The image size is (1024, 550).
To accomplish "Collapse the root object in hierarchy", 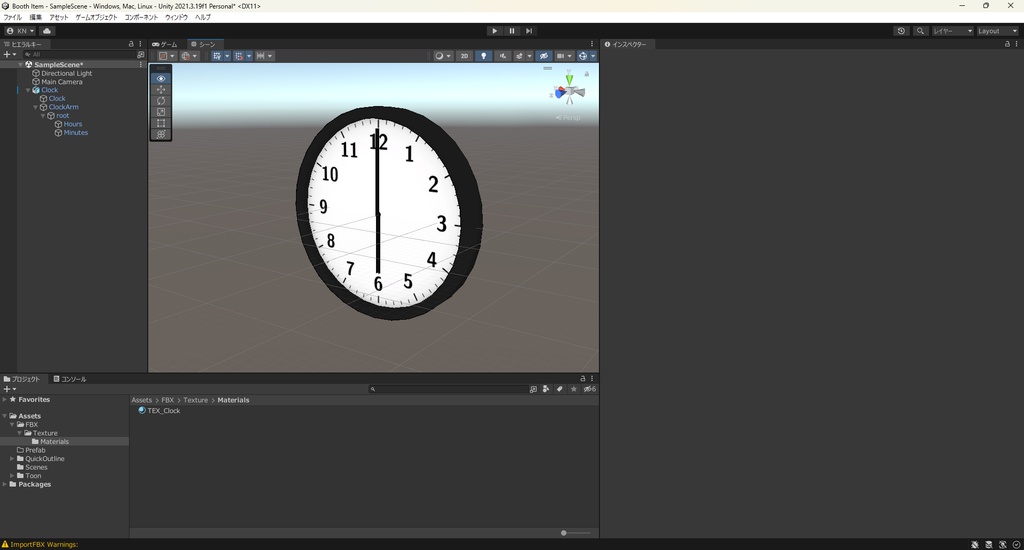I will tap(43, 116).
